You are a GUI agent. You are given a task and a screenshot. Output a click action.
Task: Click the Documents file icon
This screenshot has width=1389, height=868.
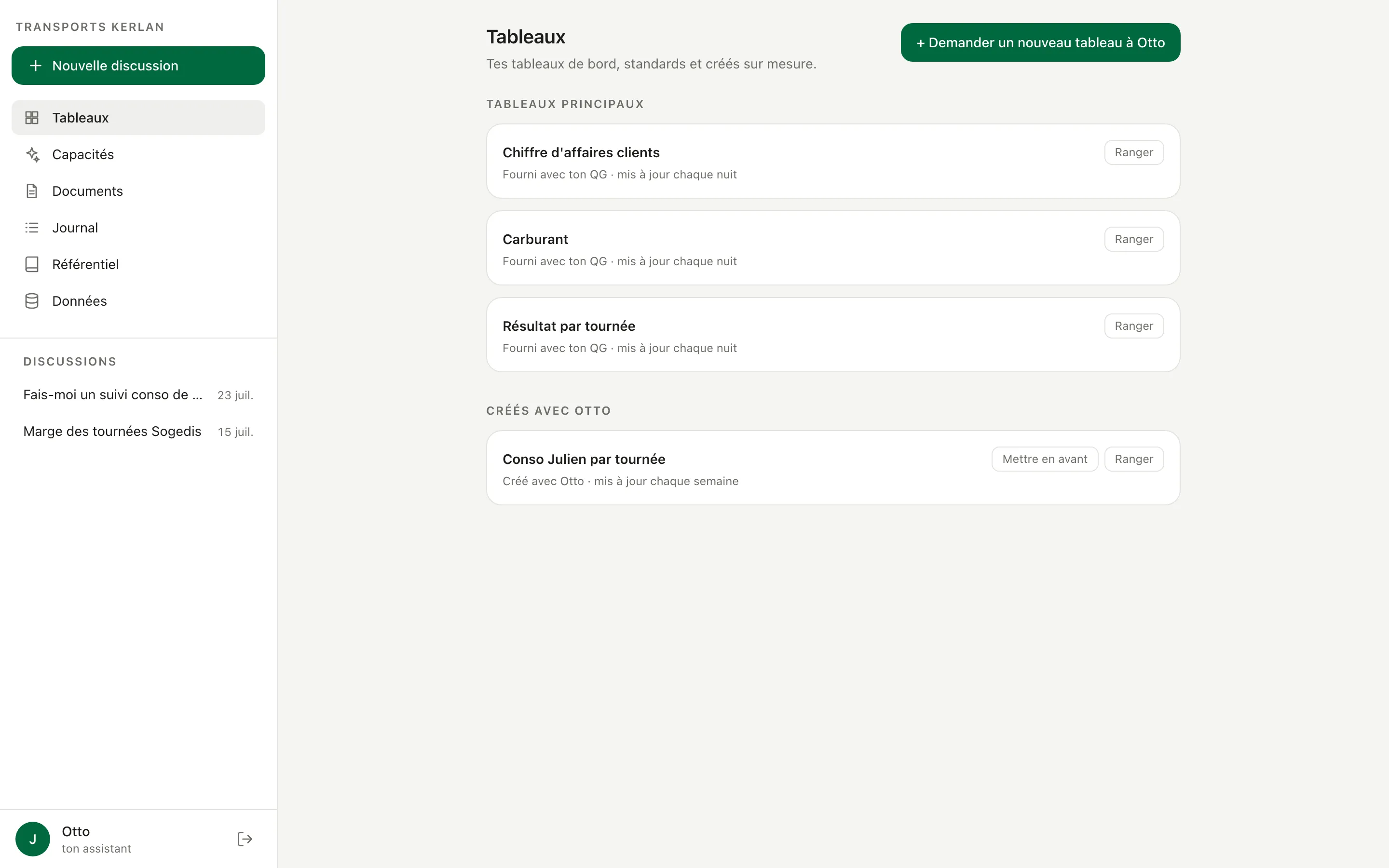click(x=32, y=191)
